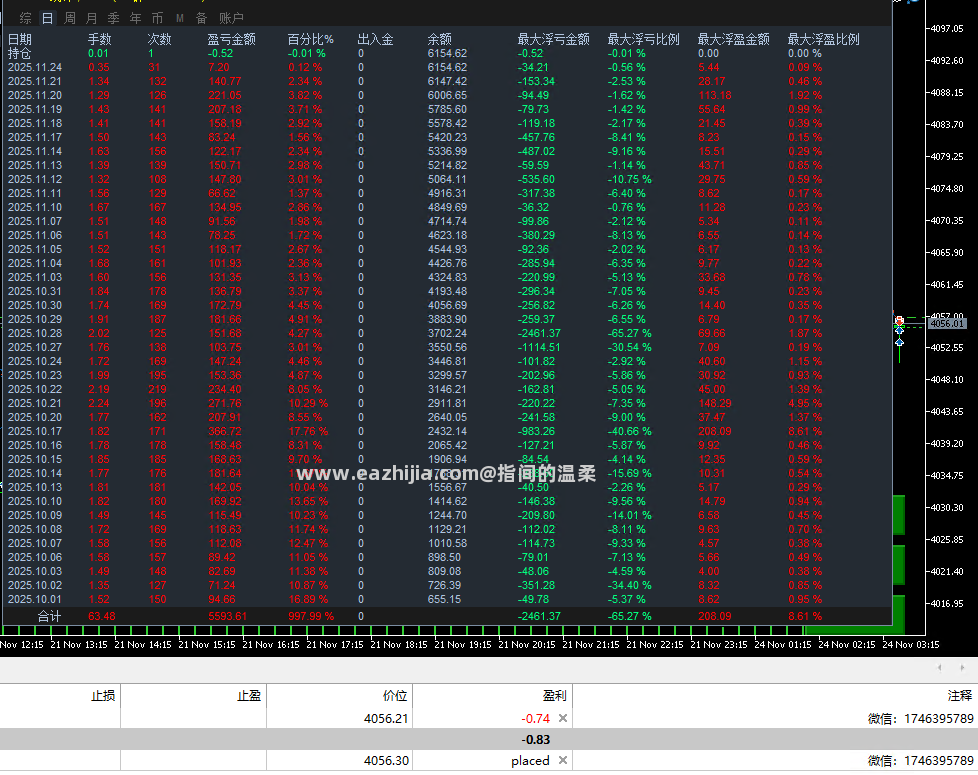978x775 pixels.
Task: Open the 周 weekly statistics tab
Action: click(70, 18)
